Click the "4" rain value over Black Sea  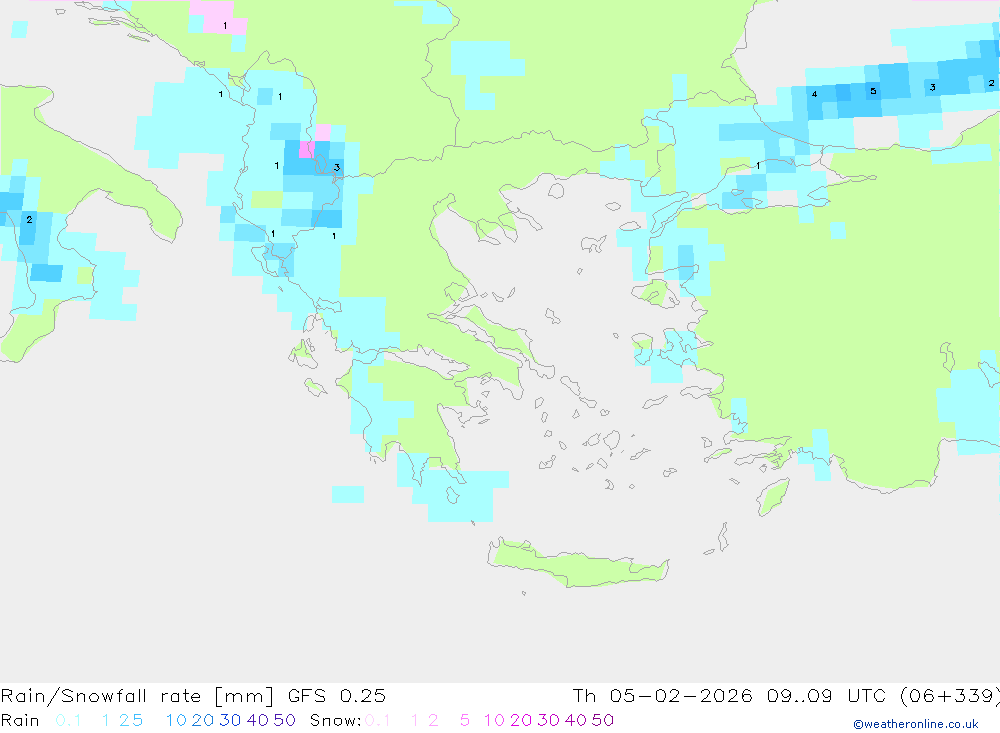pyautogui.click(x=814, y=94)
